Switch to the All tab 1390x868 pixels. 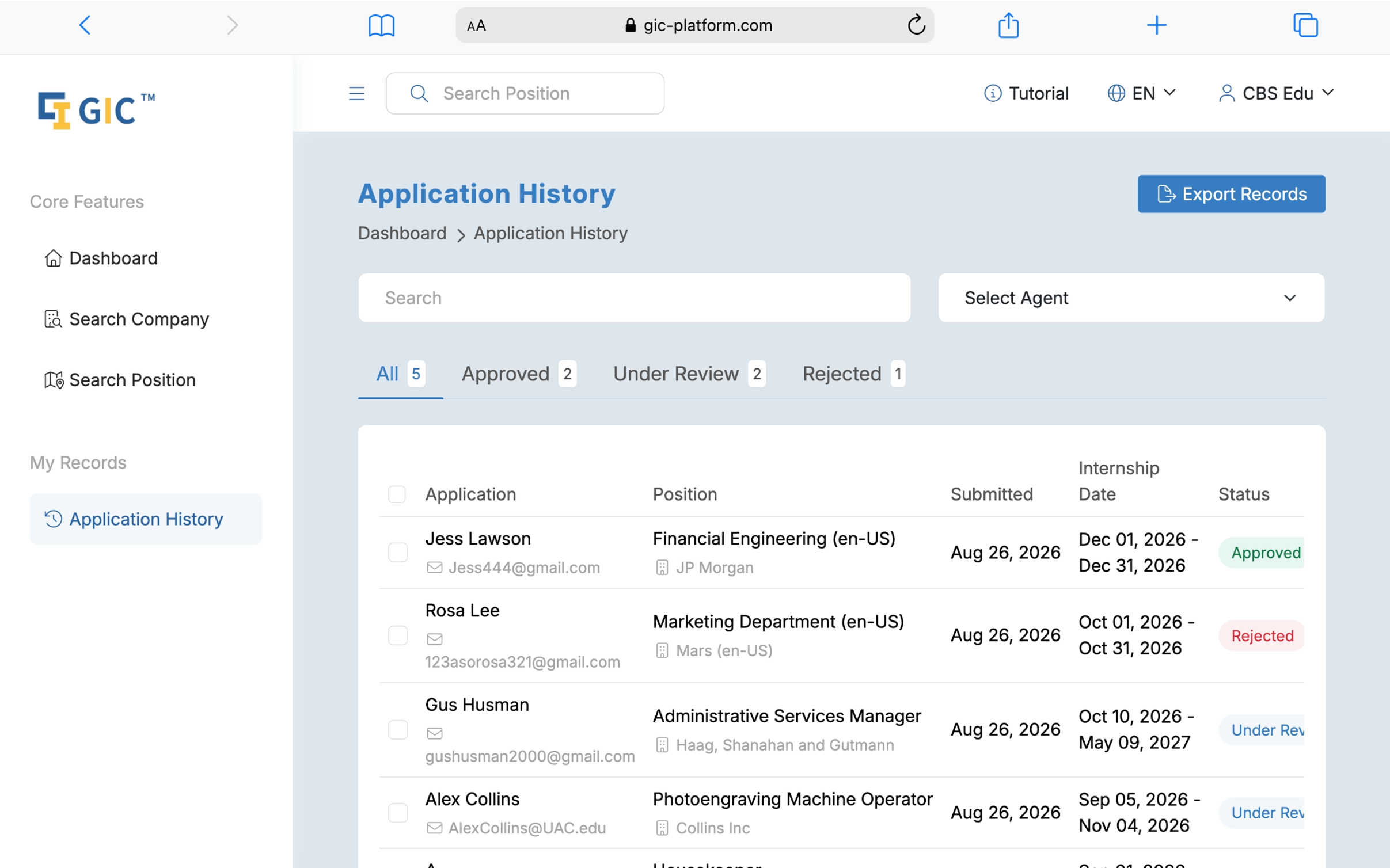400,374
